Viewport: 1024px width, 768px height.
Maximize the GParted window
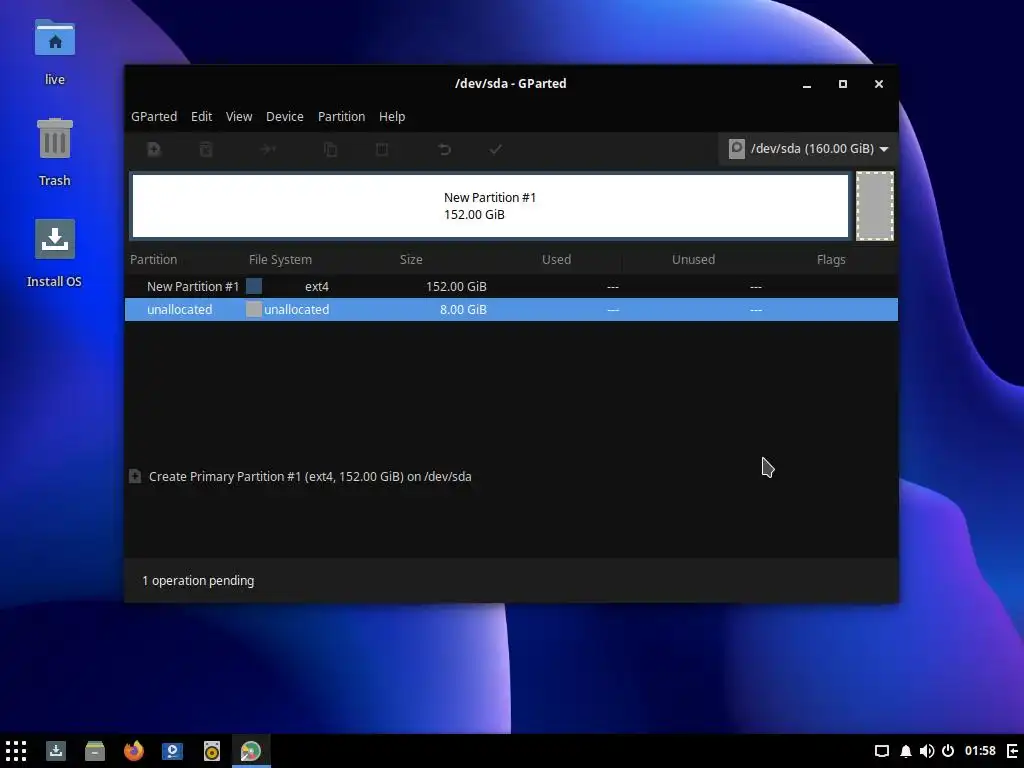843,84
